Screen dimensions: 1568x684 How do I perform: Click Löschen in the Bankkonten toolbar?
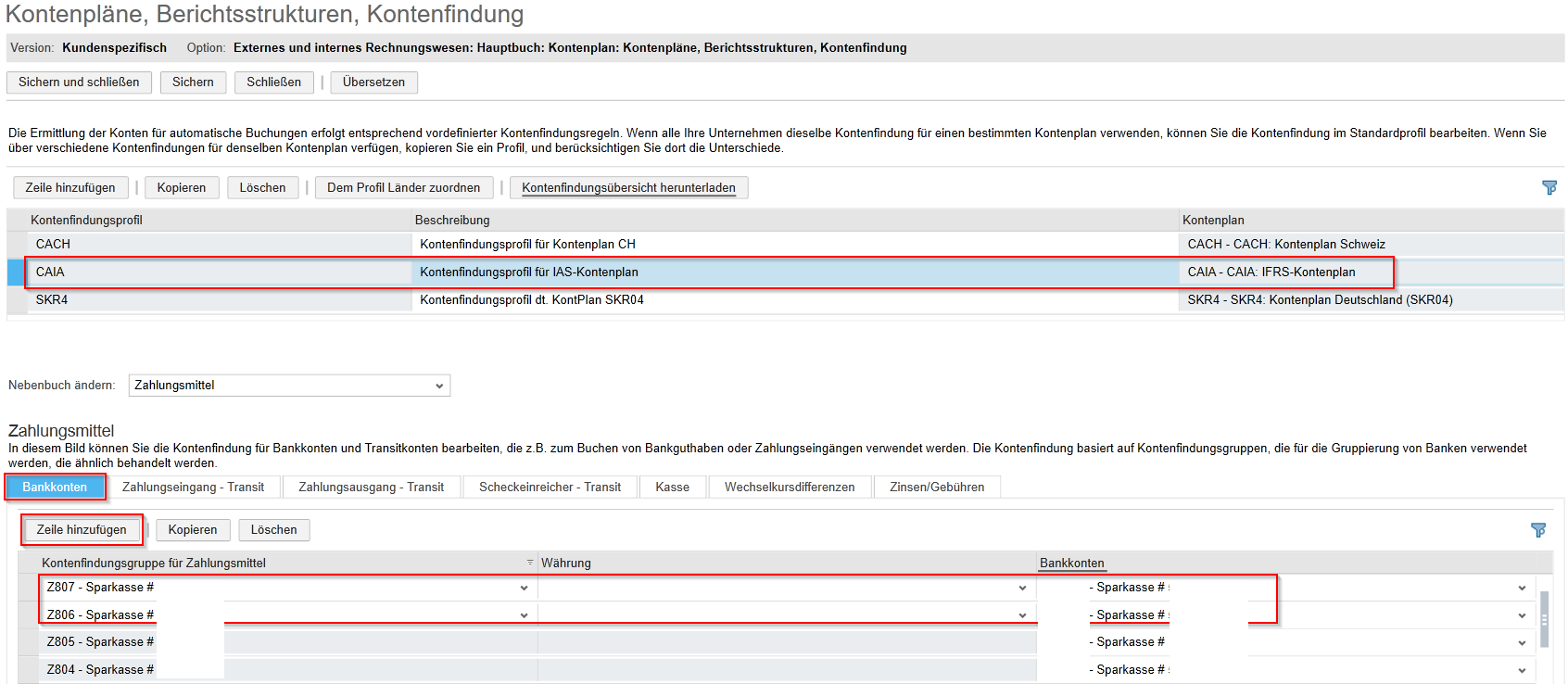(x=273, y=530)
